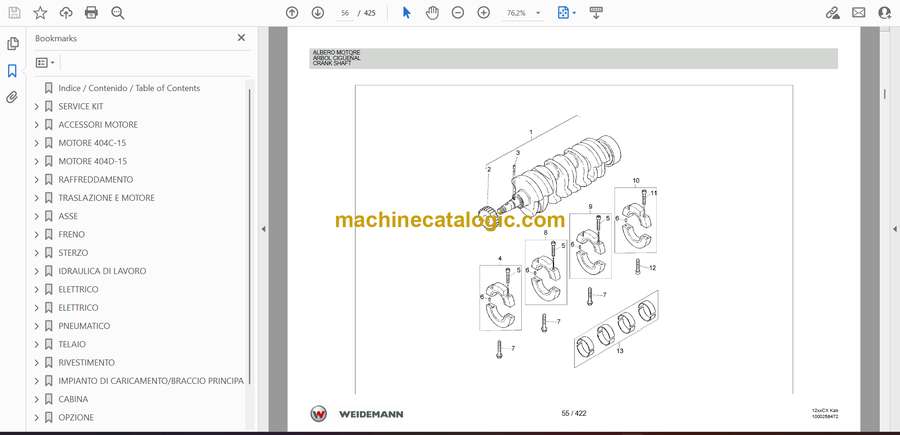
Task: Click the 55 / 422 page footer
Action: click(x=573, y=413)
